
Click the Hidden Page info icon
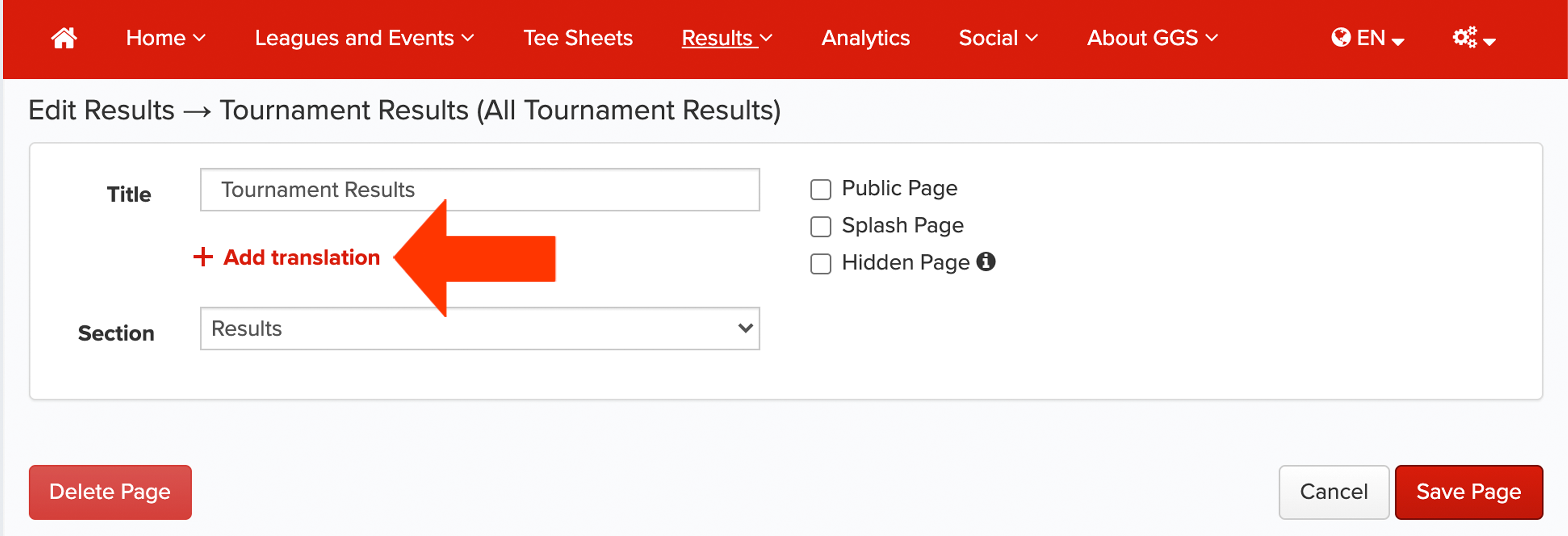point(986,262)
